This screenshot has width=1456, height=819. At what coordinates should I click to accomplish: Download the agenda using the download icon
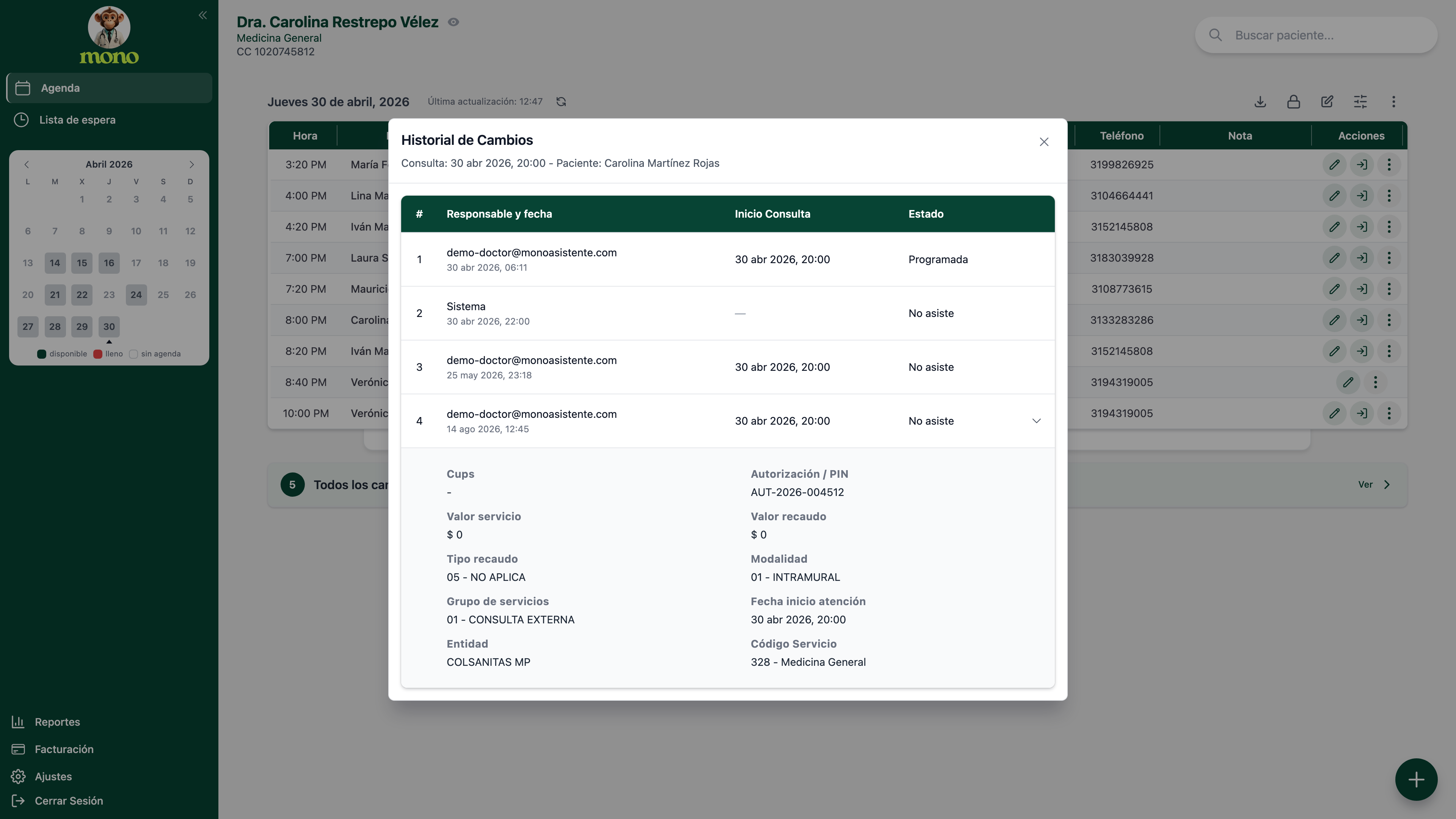(1260, 102)
